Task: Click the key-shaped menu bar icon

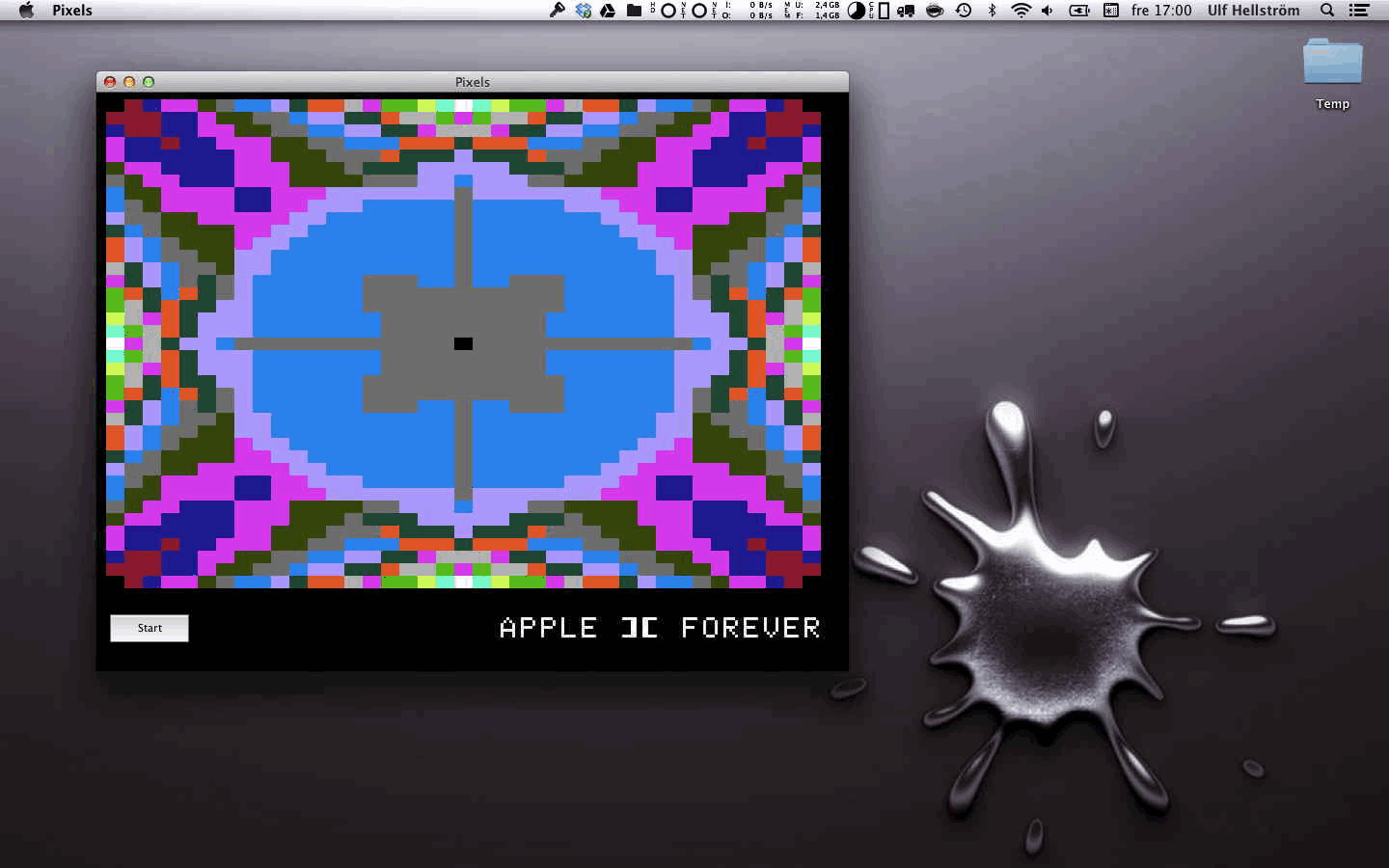Action: [x=558, y=11]
